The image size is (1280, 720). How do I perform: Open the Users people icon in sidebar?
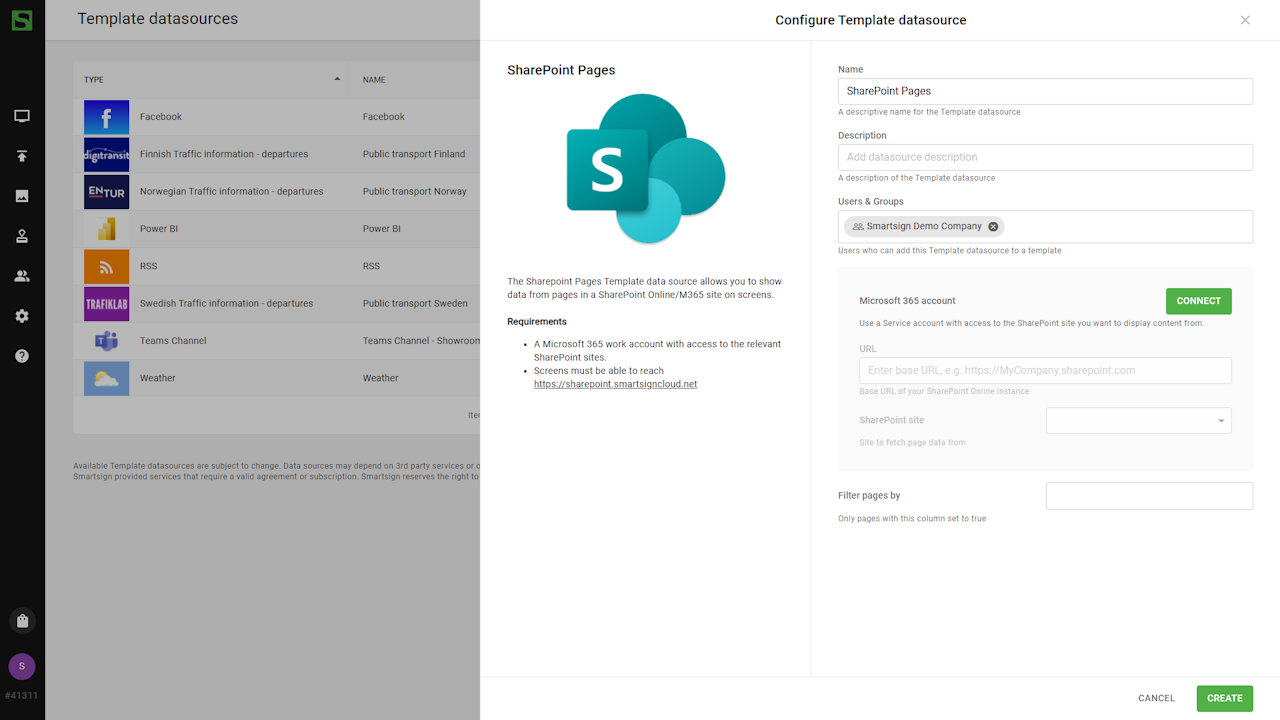point(22,276)
